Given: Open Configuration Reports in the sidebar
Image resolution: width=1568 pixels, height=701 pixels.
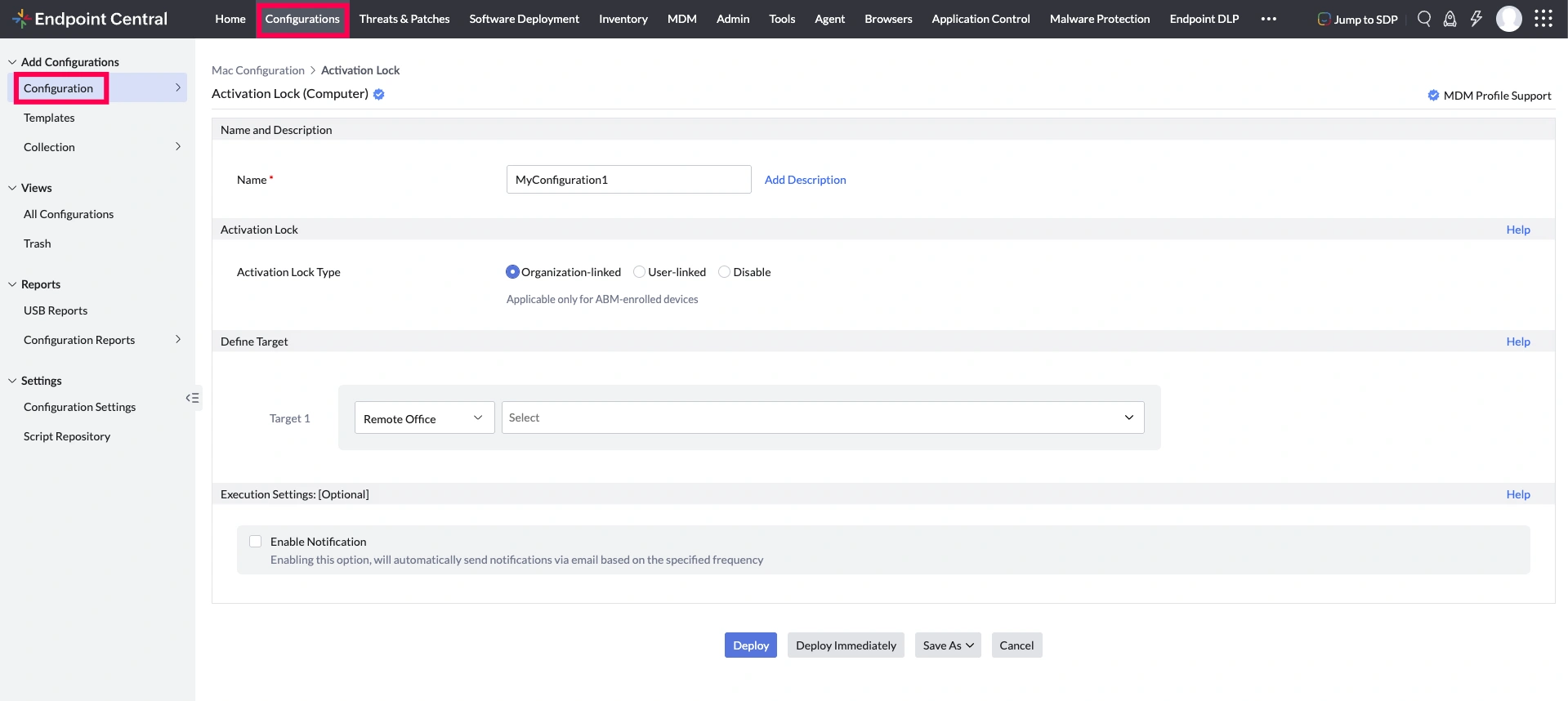Looking at the screenshot, I should [79, 340].
